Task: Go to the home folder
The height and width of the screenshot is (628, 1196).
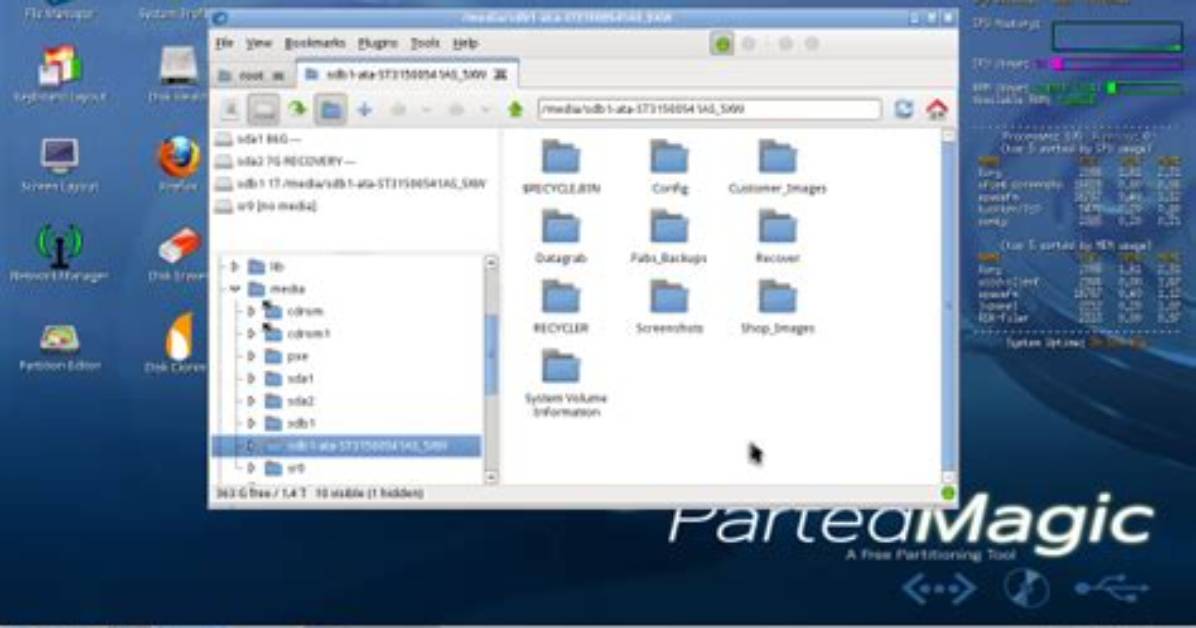Action: [x=937, y=109]
